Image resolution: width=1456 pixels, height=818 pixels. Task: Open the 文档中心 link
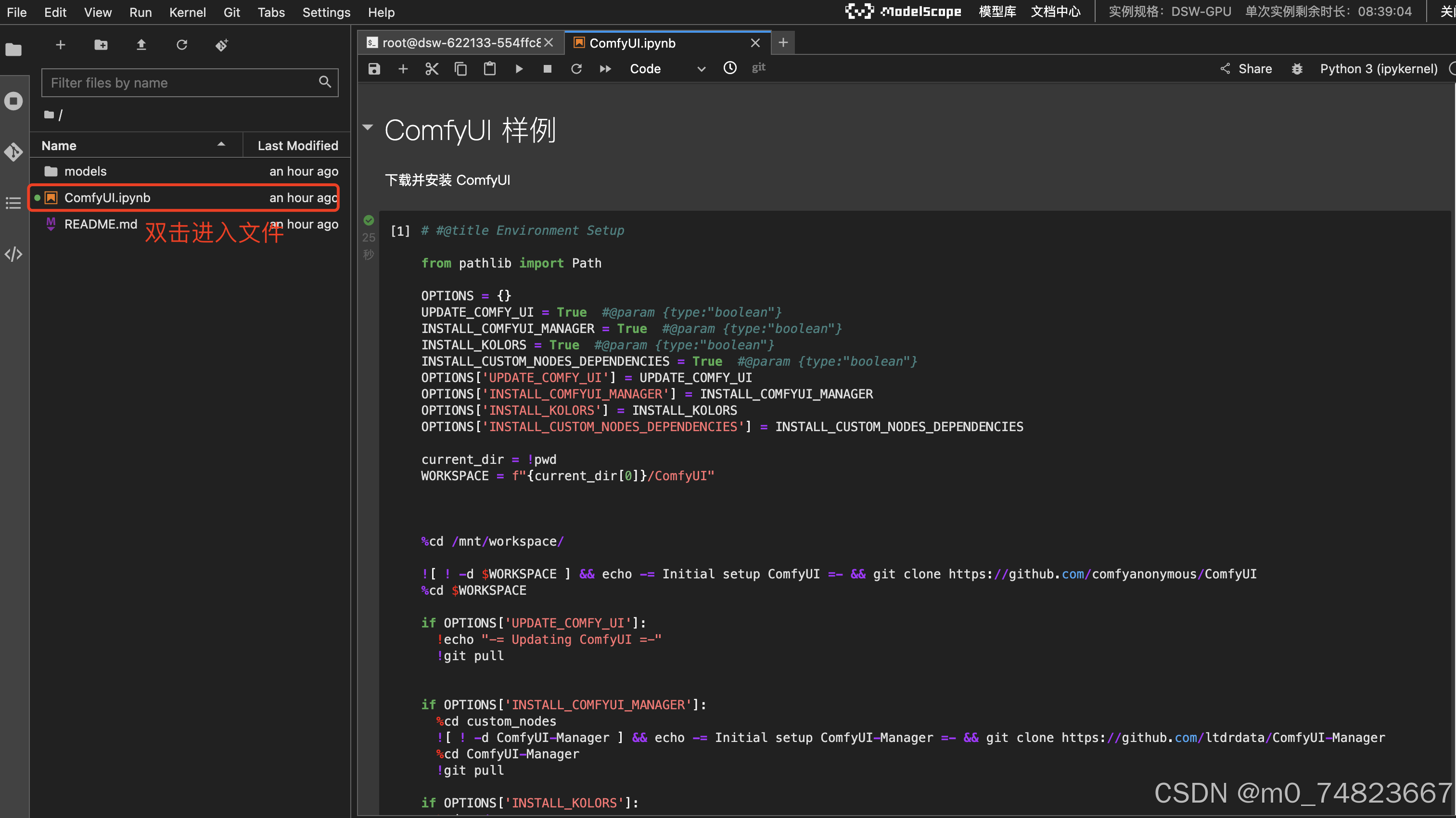[x=1055, y=12]
